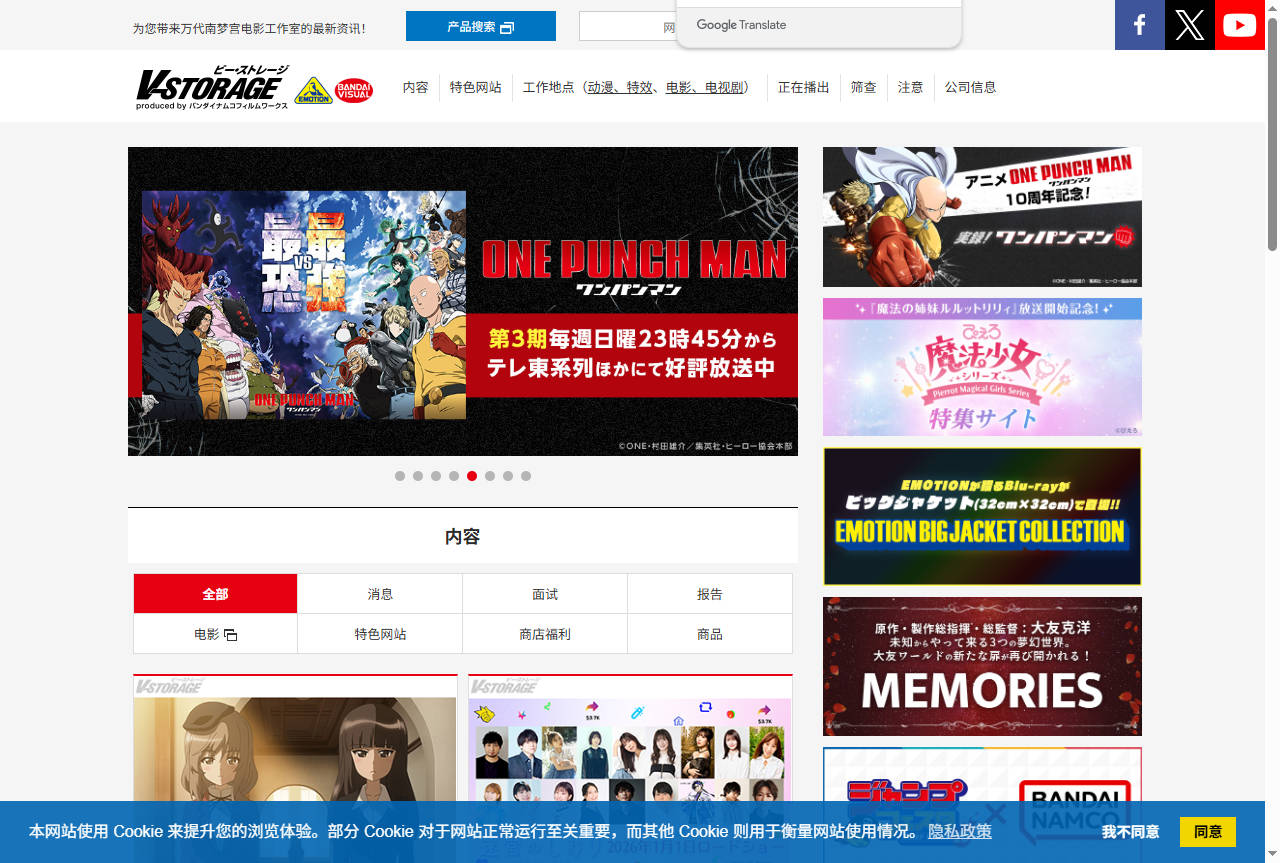Click the 产品搜索 product search button
Viewport: 1280px width, 863px height.
click(480, 27)
